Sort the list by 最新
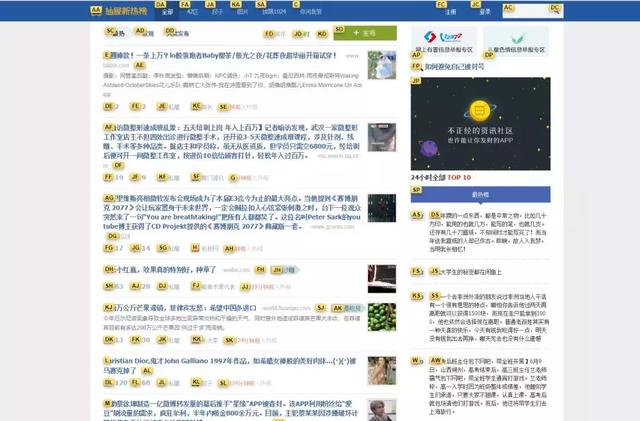This screenshot has width=640, height=421. [x=147, y=33]
